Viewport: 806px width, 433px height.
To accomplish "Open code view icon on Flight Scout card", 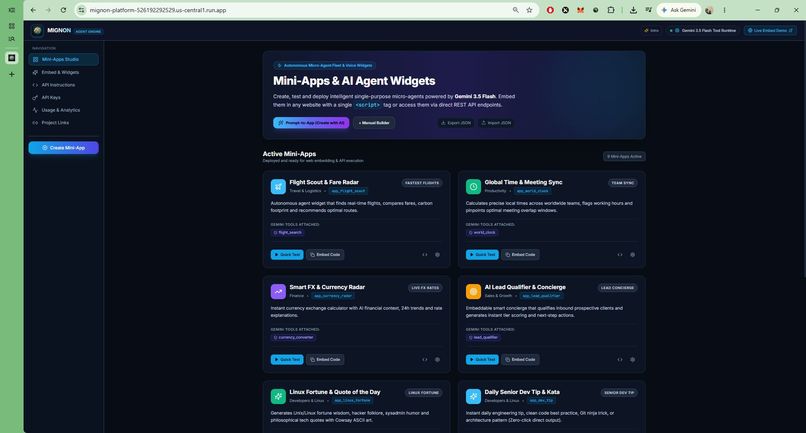I will pyautogui.click(x=425, y=255).
